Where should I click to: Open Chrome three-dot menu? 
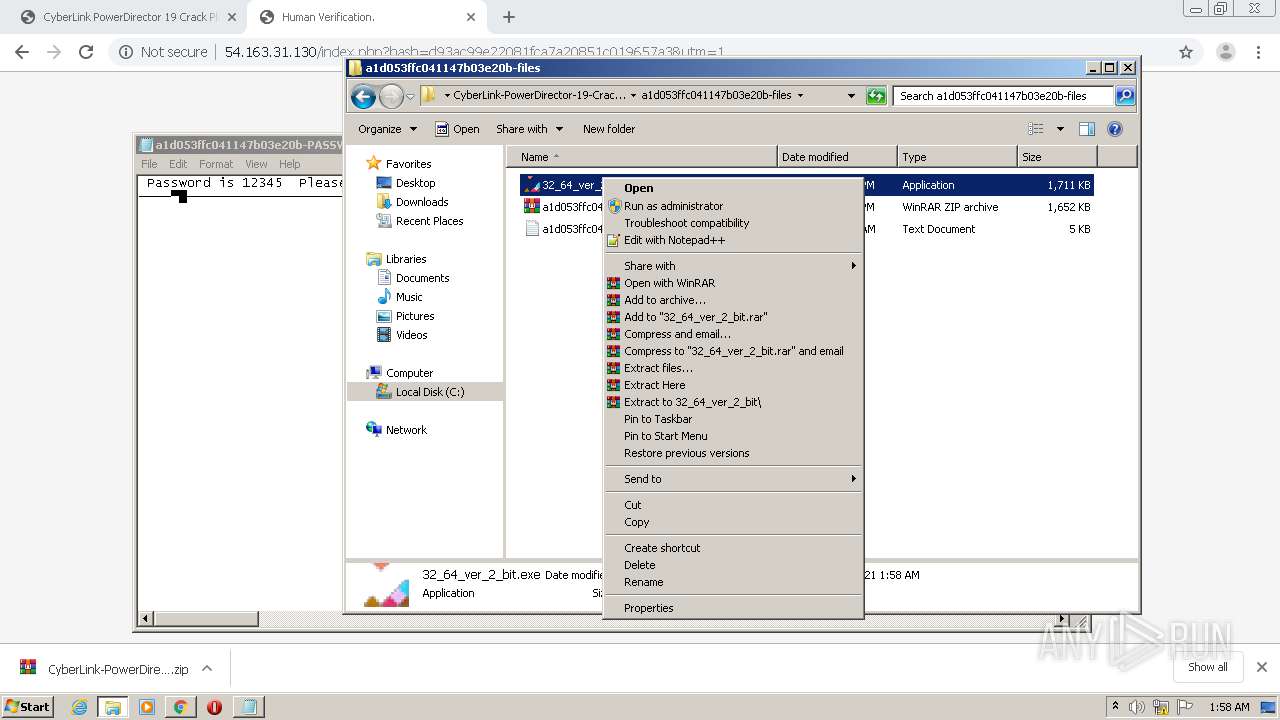tap(1258, 52)
